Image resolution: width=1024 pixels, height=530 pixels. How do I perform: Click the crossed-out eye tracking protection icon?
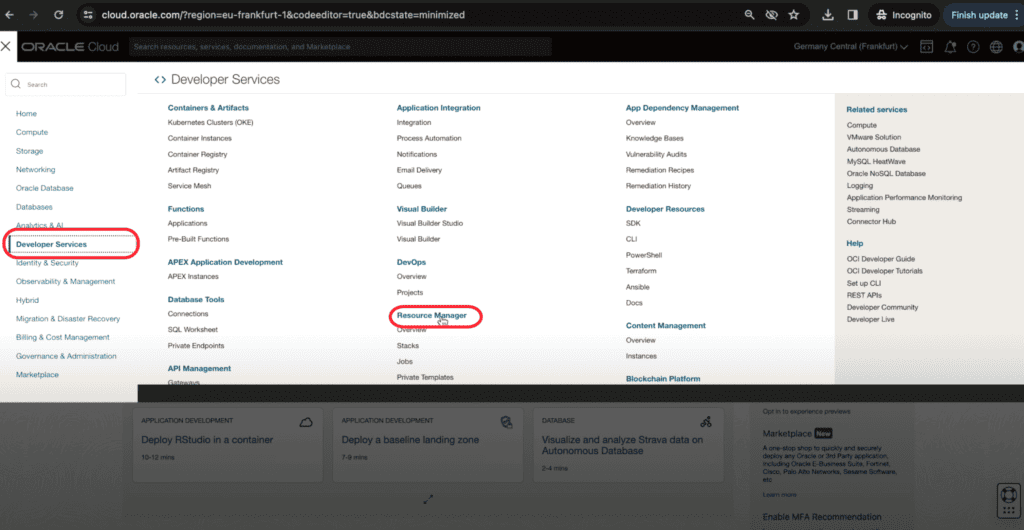[771, 14]
